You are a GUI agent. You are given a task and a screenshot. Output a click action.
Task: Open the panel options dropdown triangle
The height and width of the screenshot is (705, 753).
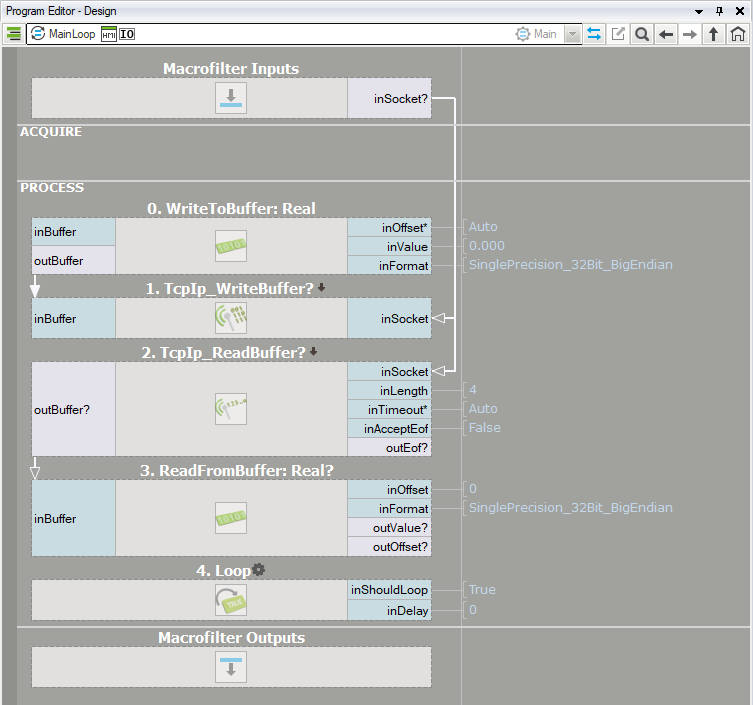699,12
